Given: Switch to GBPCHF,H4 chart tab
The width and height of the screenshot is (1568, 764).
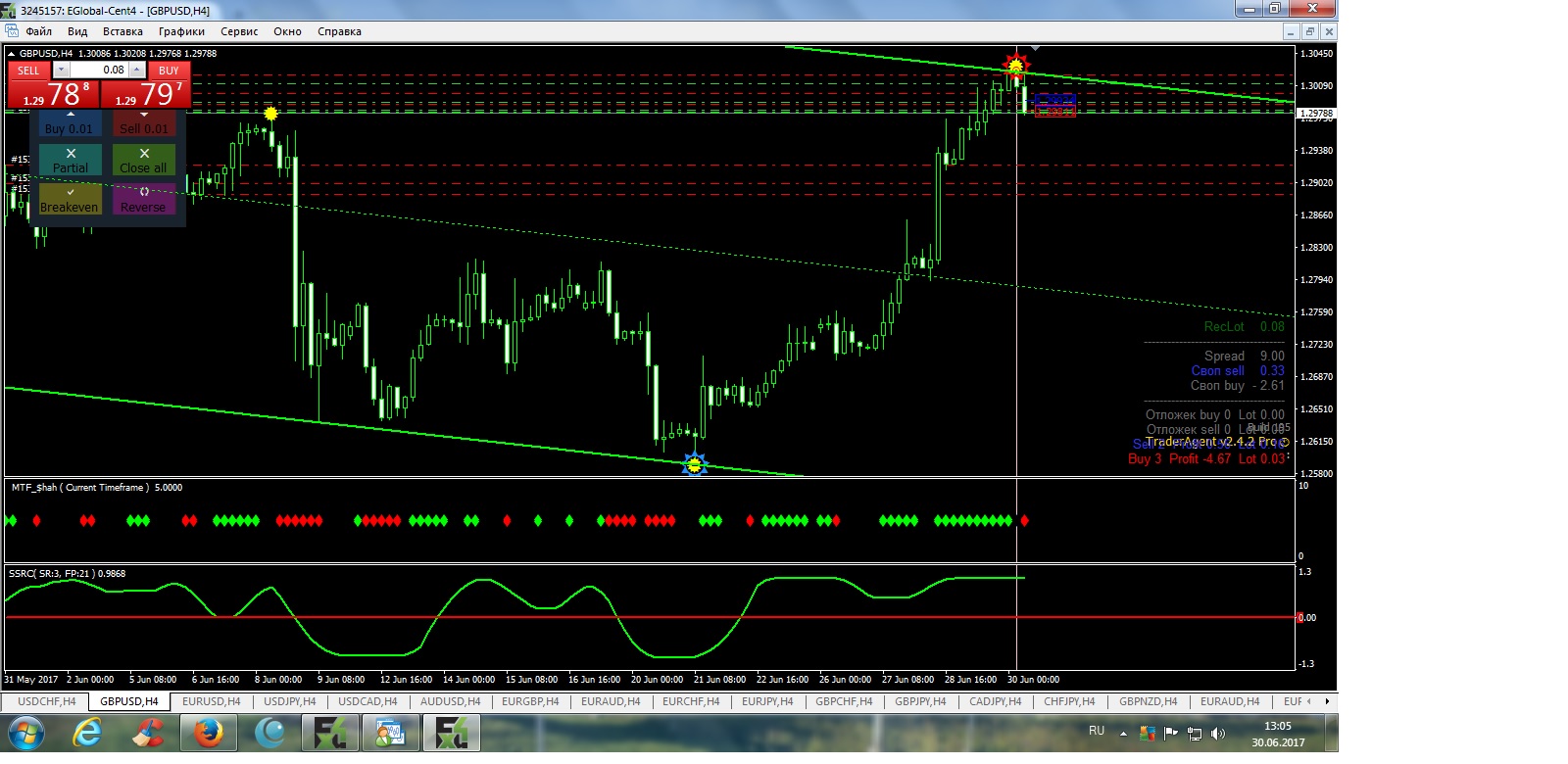Looking at the screenshot, I should pyautogui.click(x=844, y=701).
